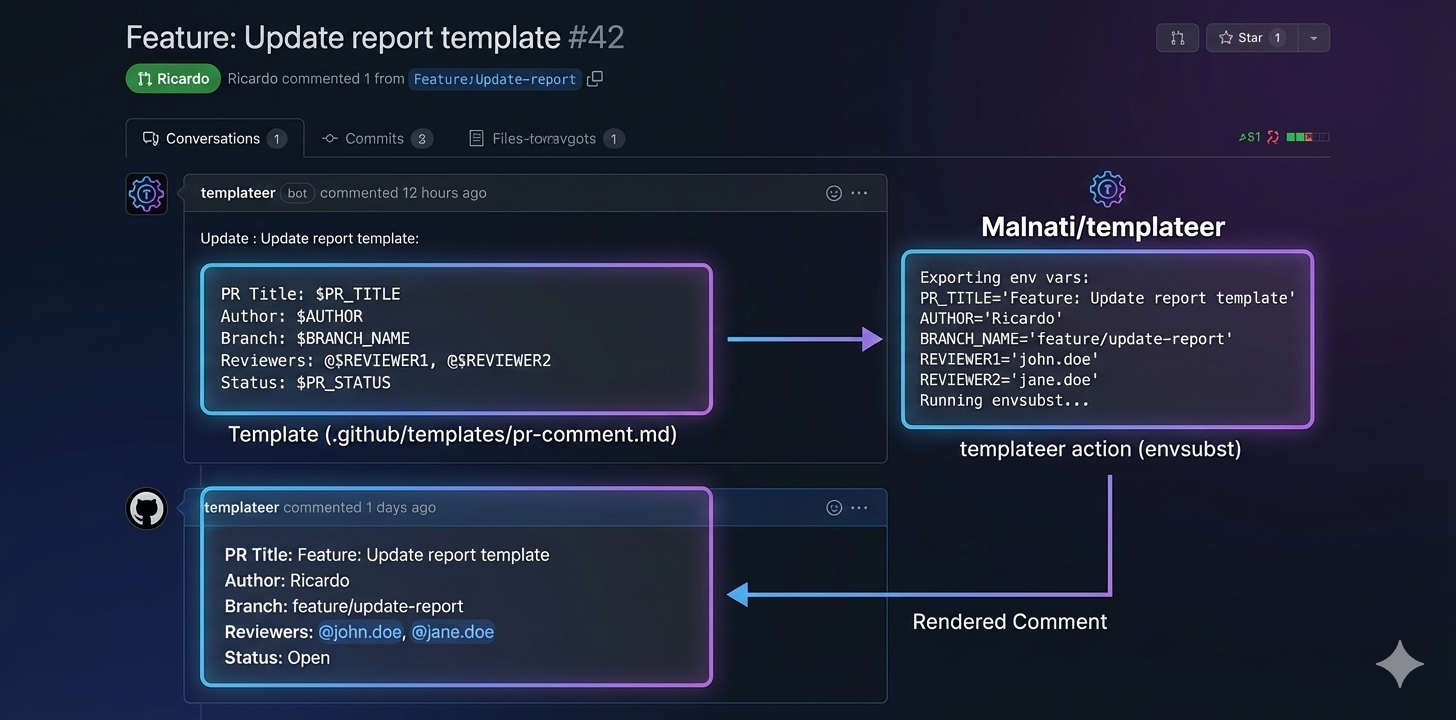1456x720 pixels.
Task: Open the @jane.doe reviewer profile
Action: (x=453, y=631)
